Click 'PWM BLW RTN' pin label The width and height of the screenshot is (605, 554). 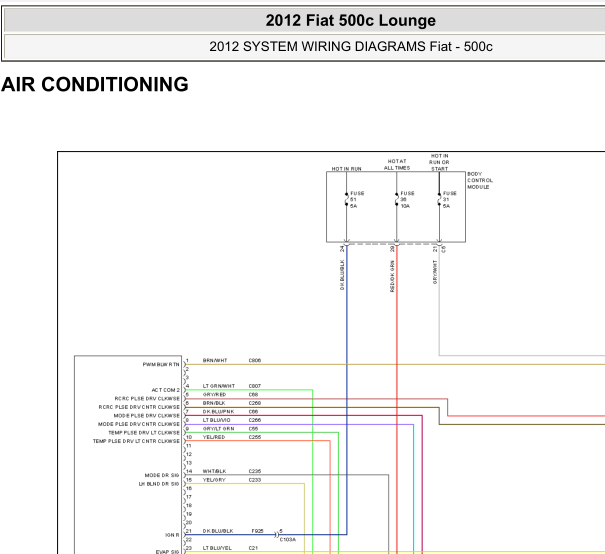coord(161,364)
